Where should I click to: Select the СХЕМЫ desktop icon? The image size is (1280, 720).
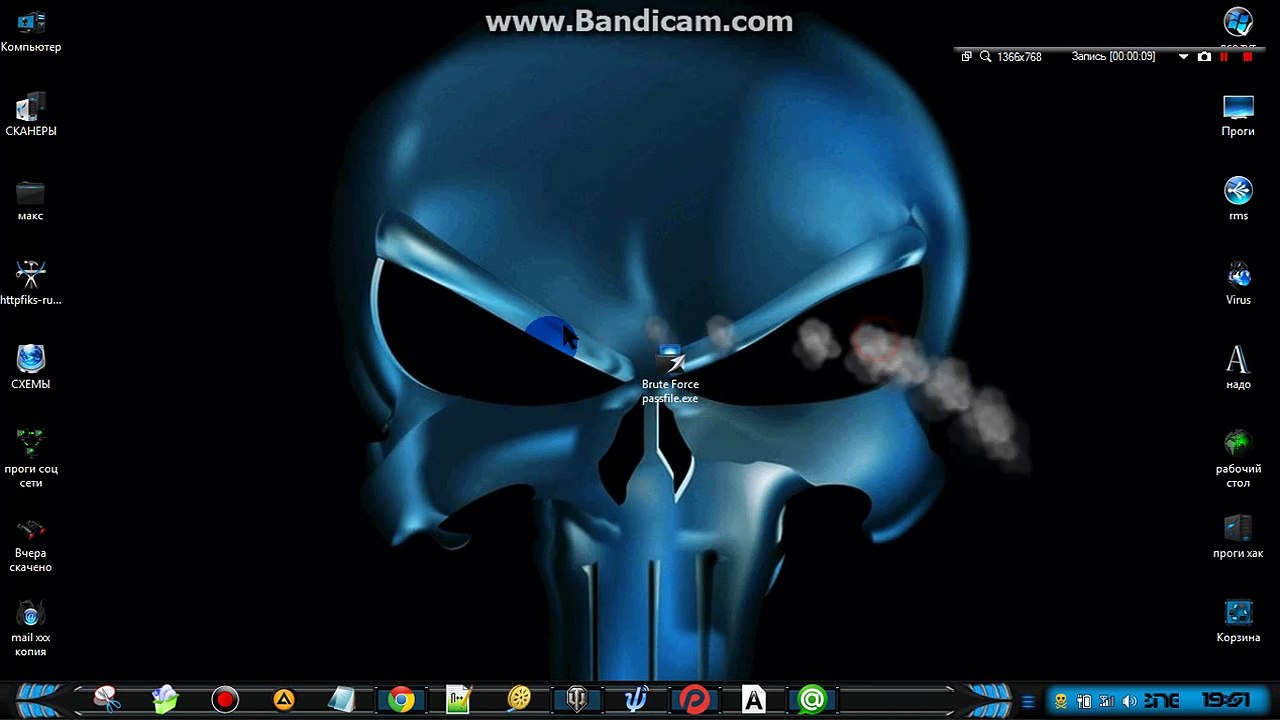coord(30,367)
